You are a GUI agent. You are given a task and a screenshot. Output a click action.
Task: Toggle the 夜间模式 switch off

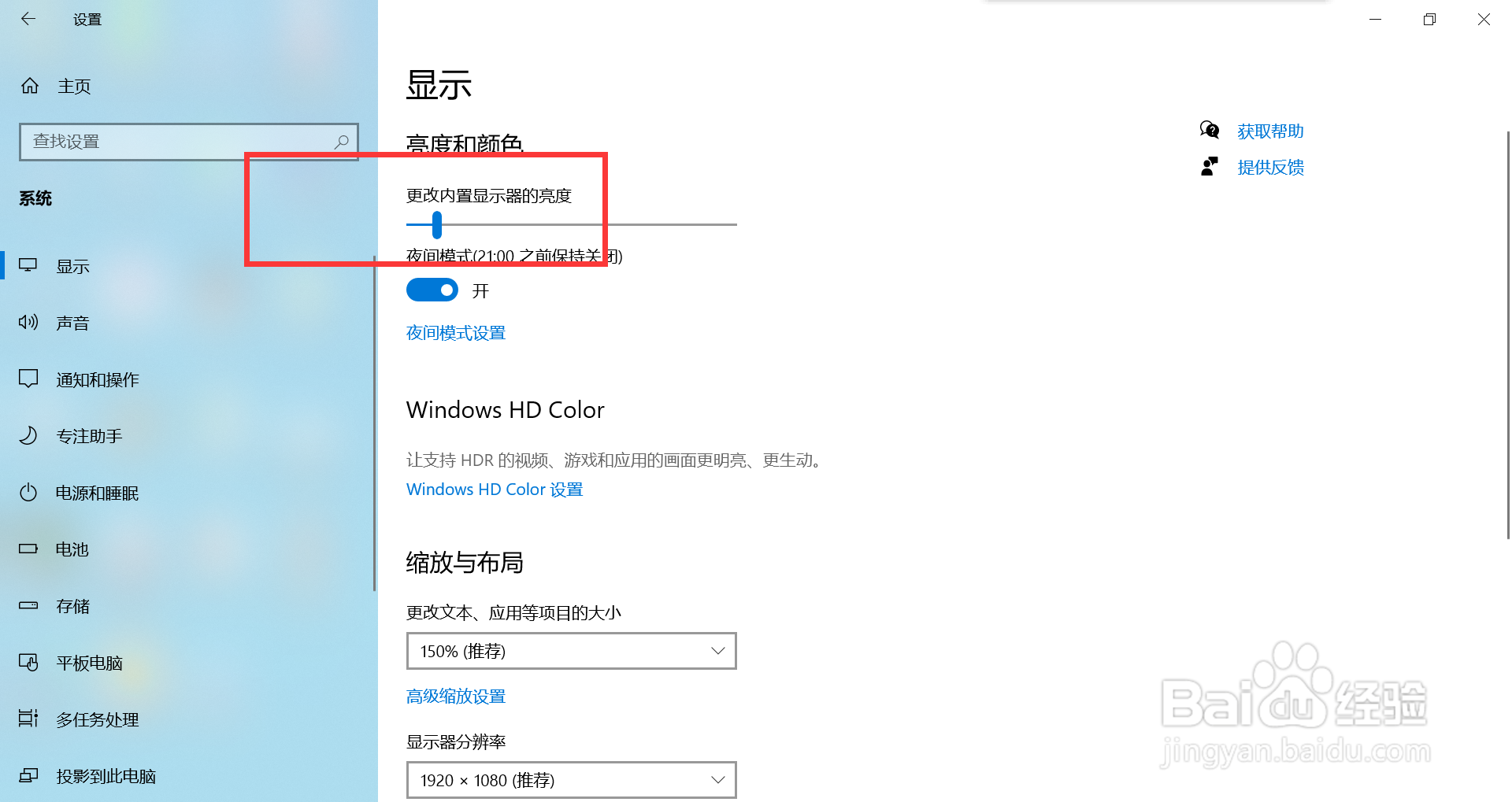pos(432,290)
